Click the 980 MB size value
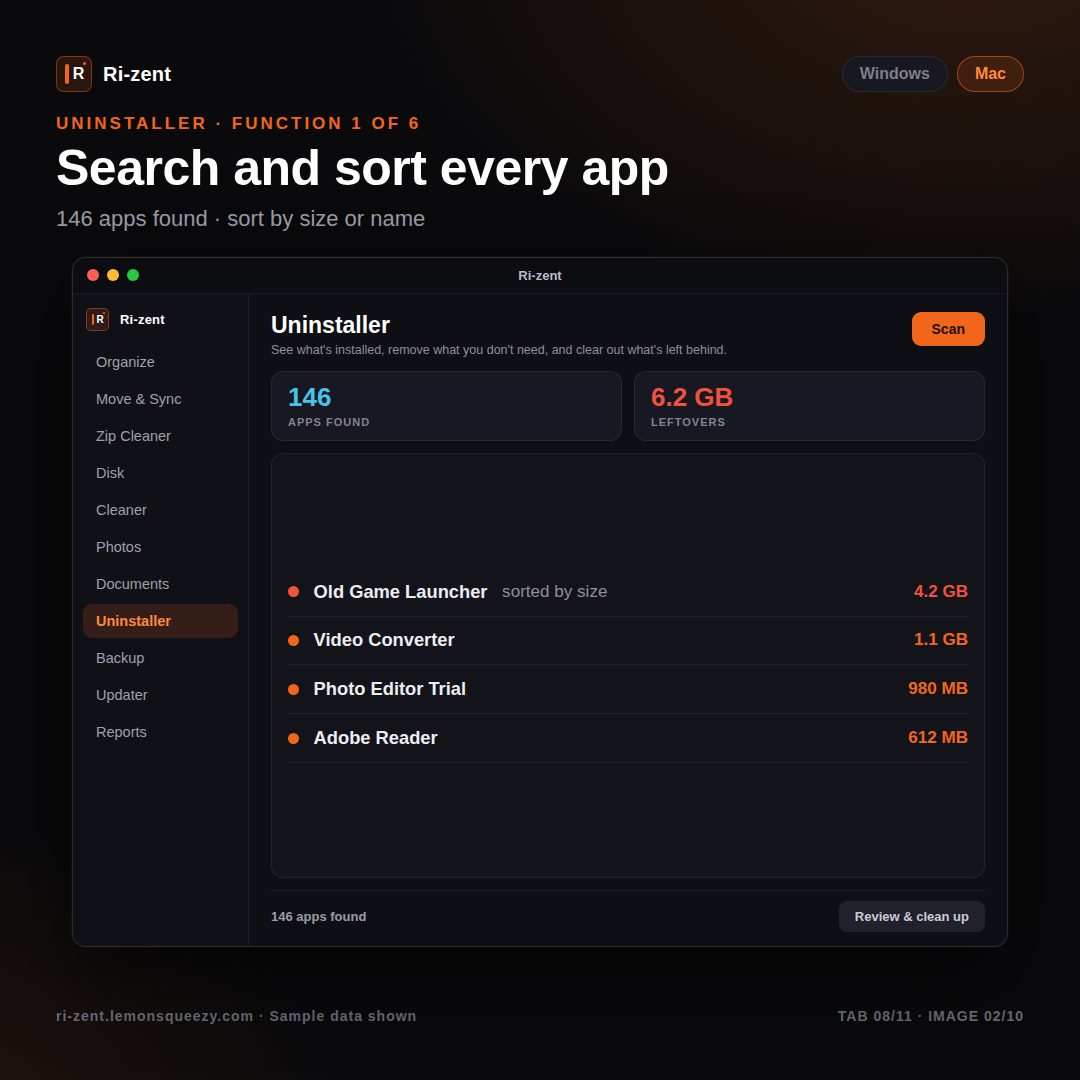This screenshot has height=1080, width=1080. 938,688
